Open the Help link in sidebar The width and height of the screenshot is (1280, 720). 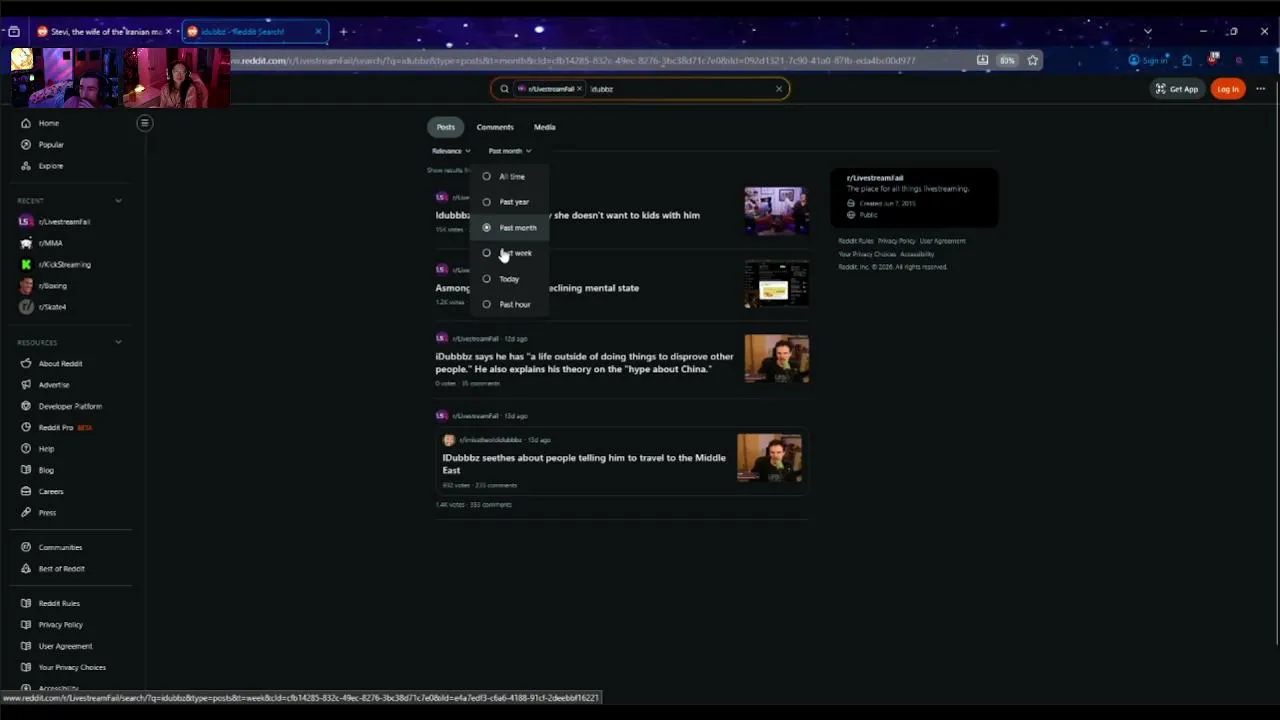pos(46,449)
